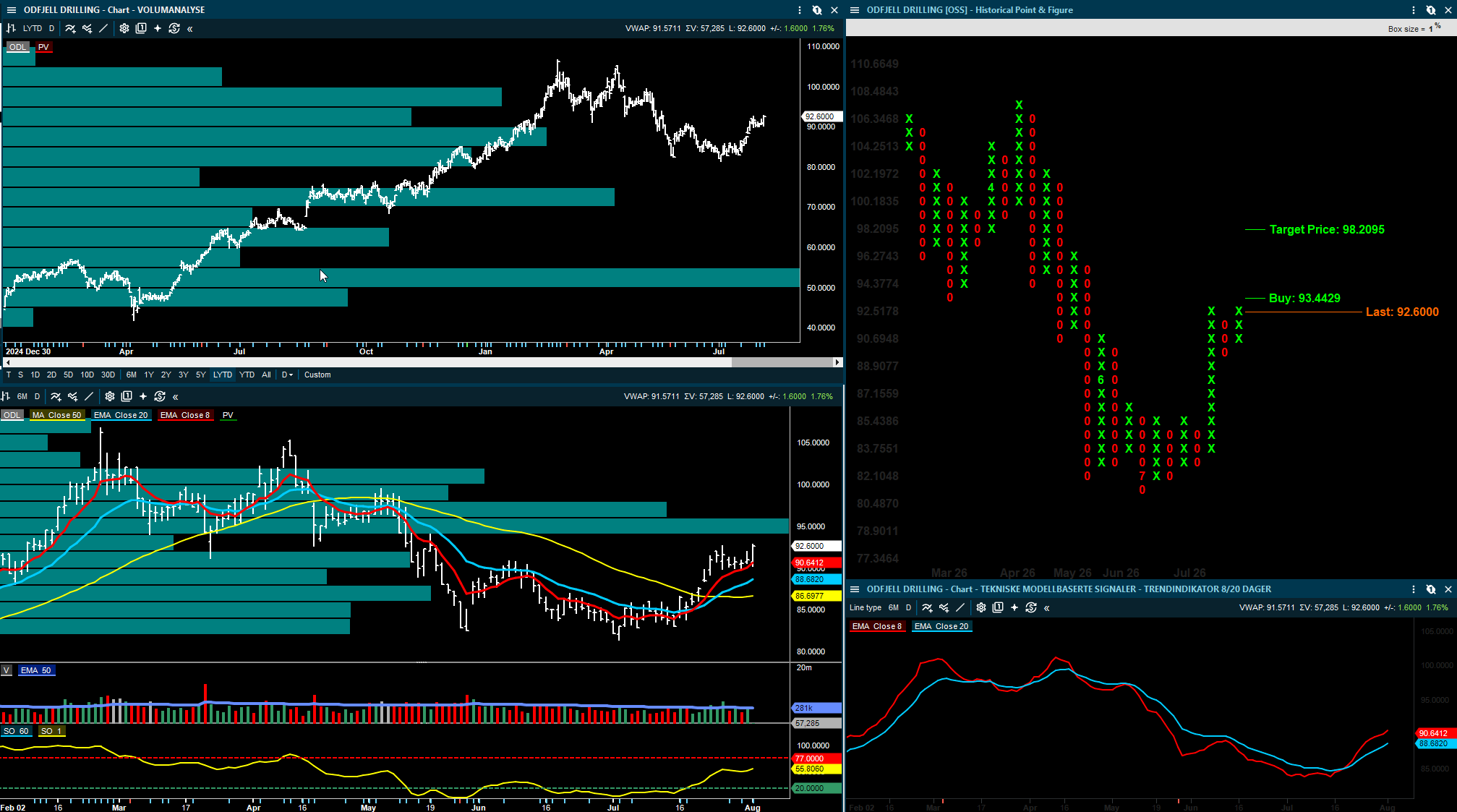
Task: Open the D resolution selector in the lower-left chart toolbar
Action: coord(38,396)
